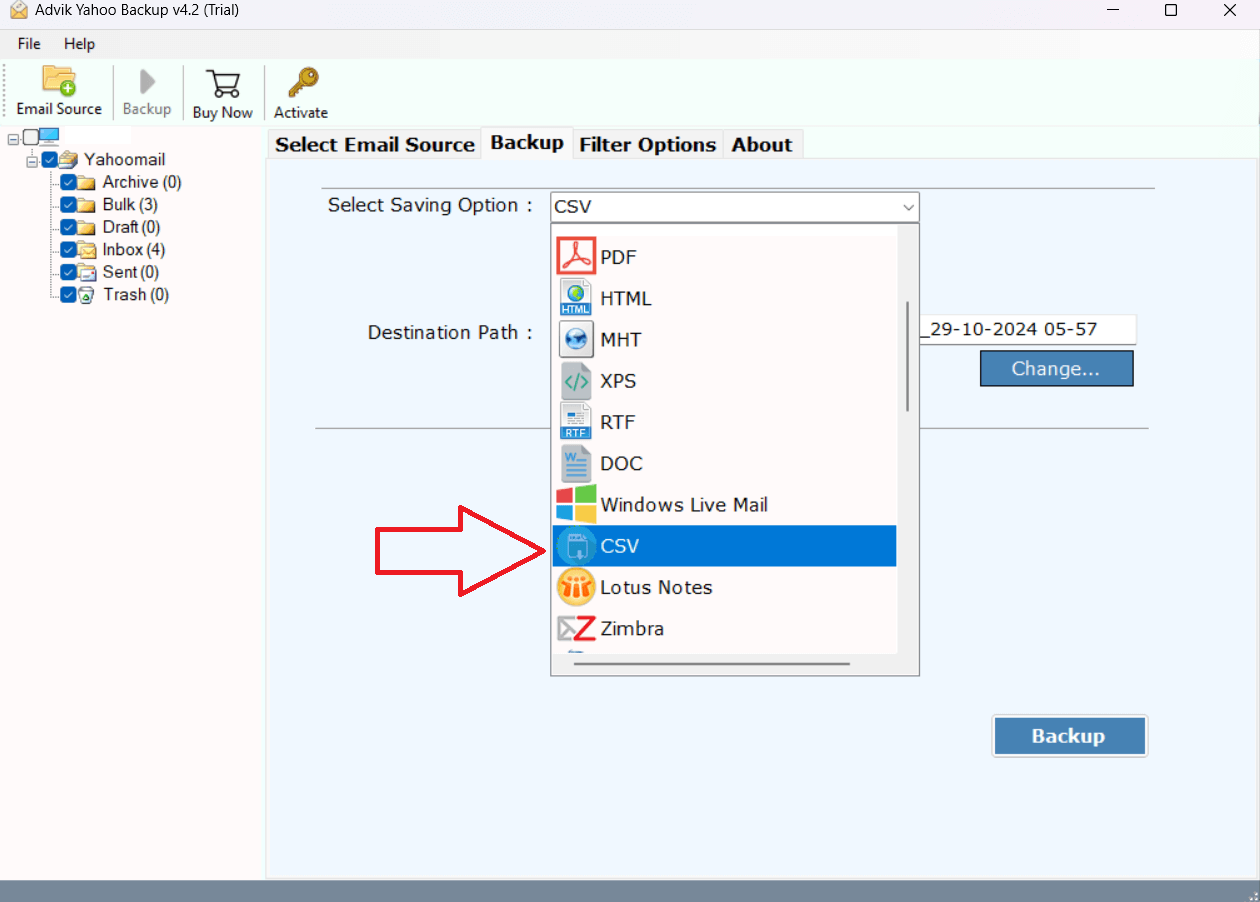
Task: Click the format list horizontal scrollbar
Action: (x=711, y=663)
